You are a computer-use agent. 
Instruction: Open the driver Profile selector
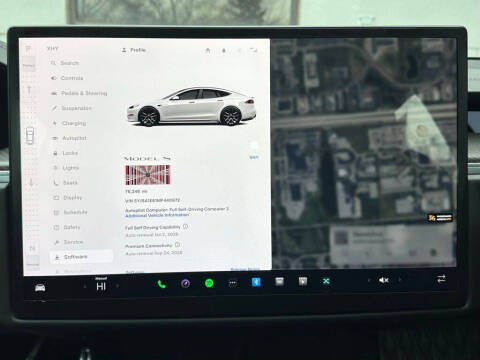coord(134,50)
